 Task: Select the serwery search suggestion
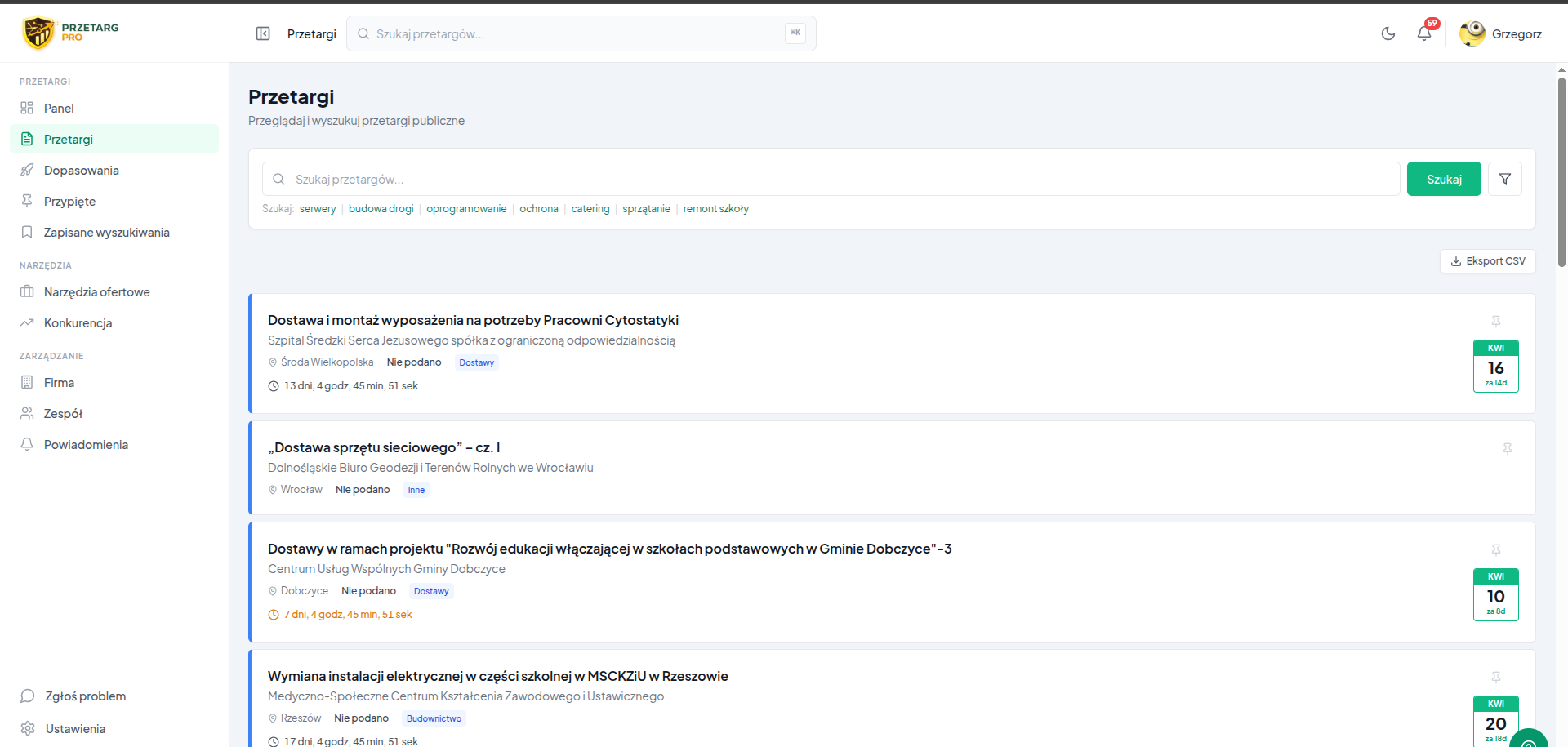(318, 209)
